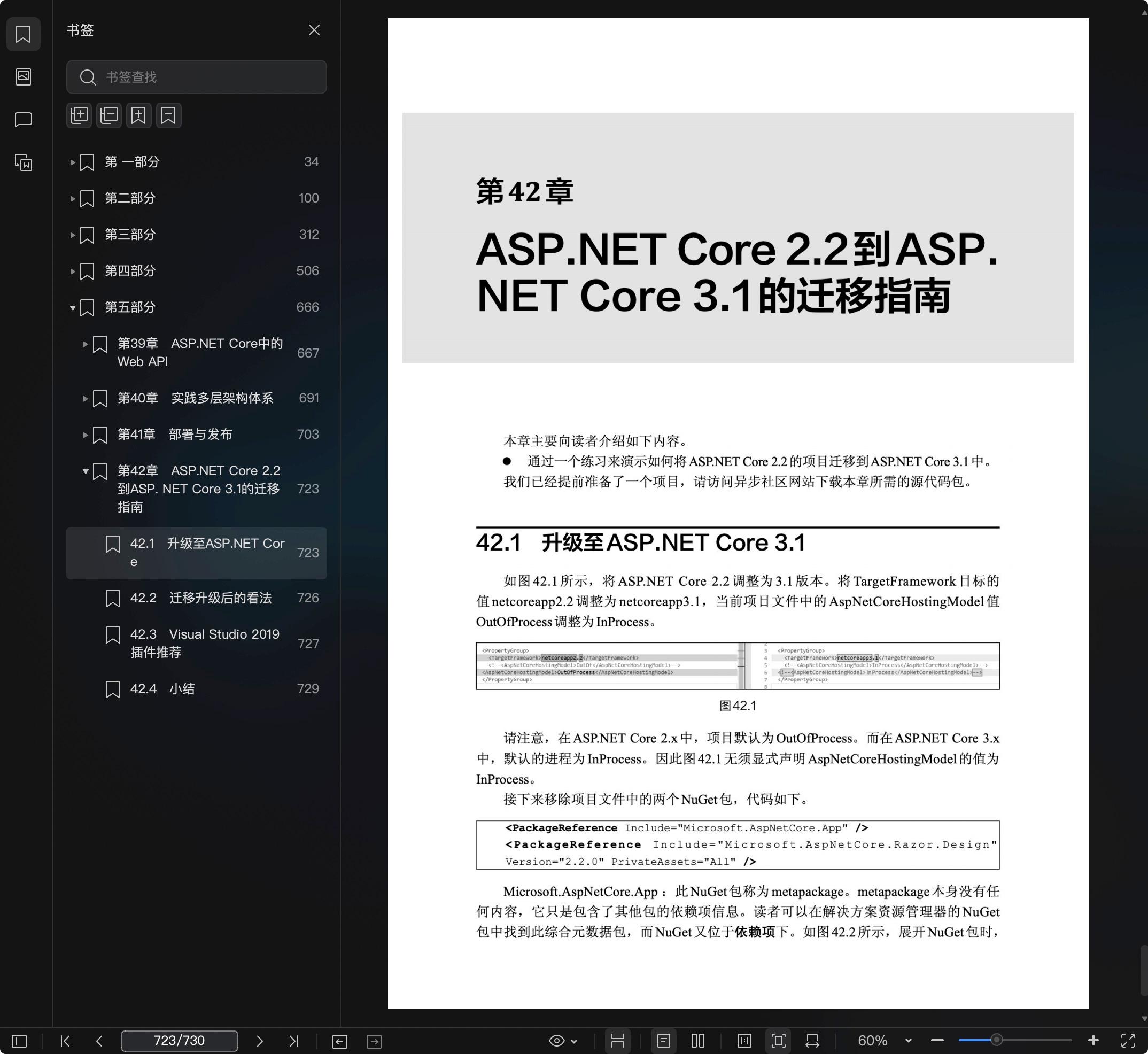Open bookmark 第39章 ASP.NET Core中的Web API

(200, 352)
